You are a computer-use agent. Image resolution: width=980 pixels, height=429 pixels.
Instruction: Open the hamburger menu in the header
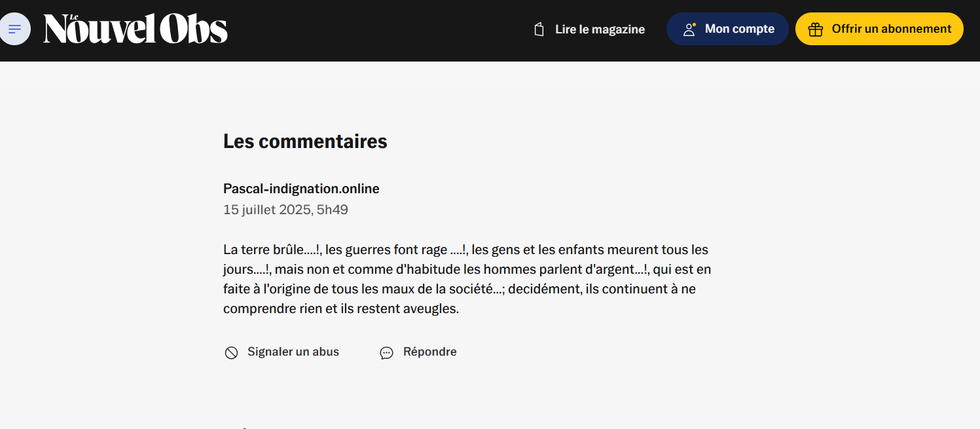14,29
